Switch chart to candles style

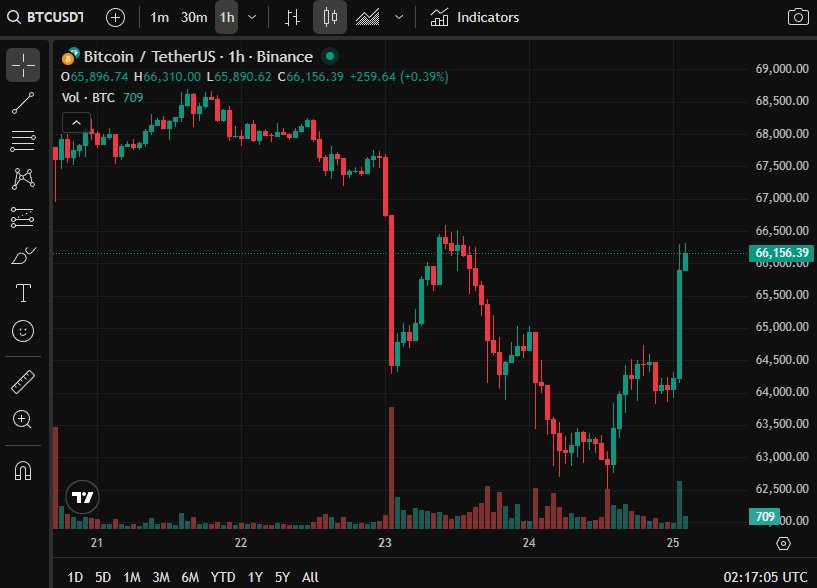[329, 17]
